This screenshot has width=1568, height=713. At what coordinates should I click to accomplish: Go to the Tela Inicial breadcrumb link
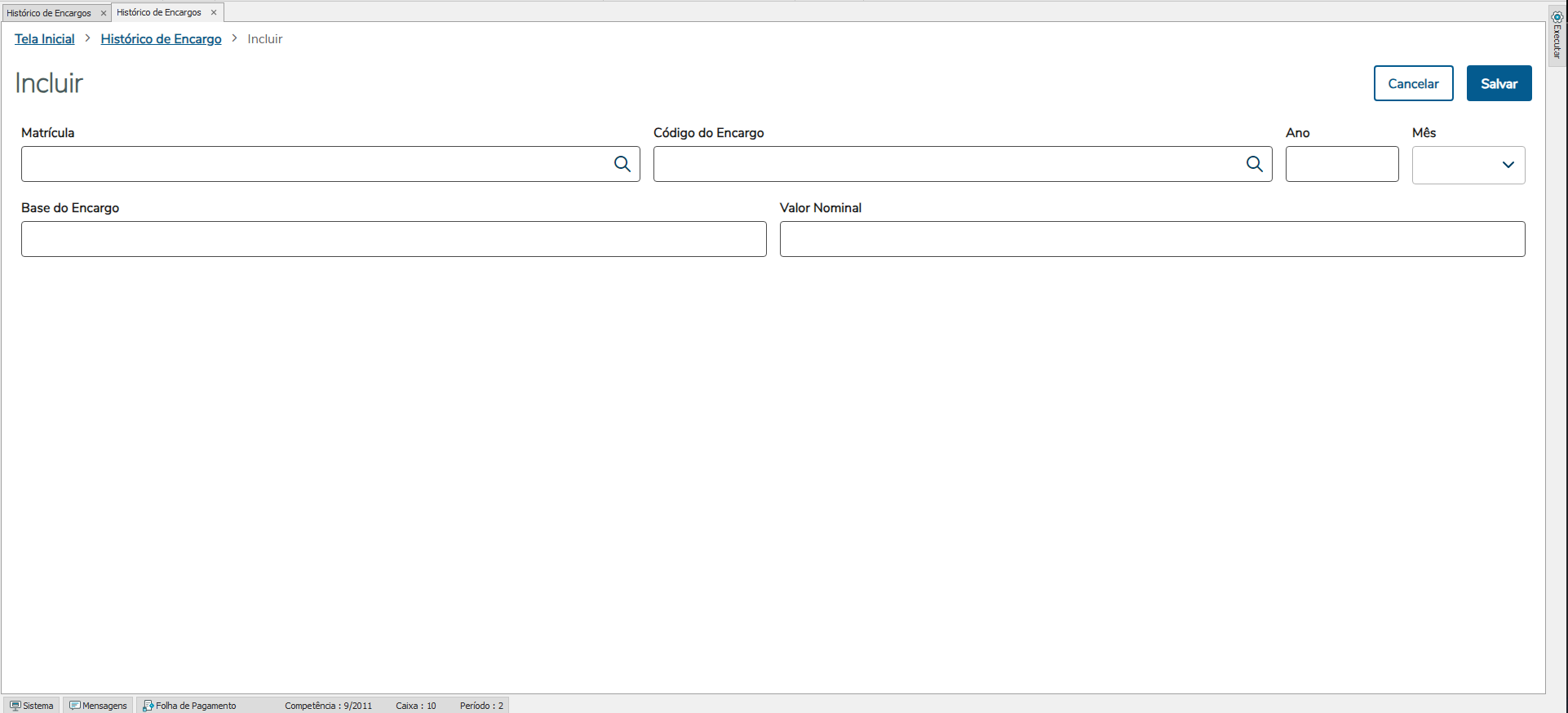[45, 39]
